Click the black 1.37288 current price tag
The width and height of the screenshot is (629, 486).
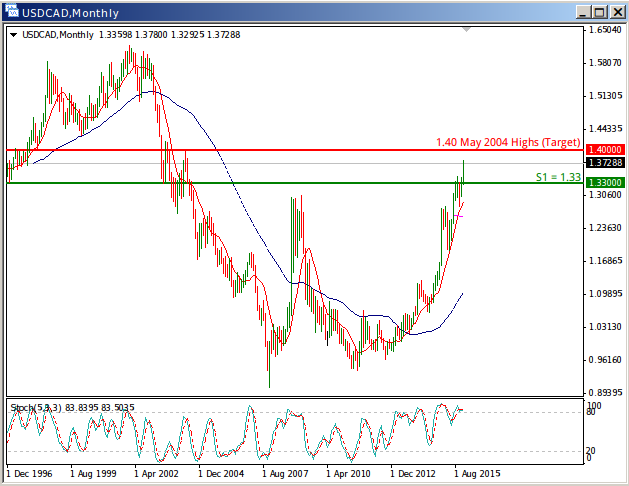[x=605, y=163]
